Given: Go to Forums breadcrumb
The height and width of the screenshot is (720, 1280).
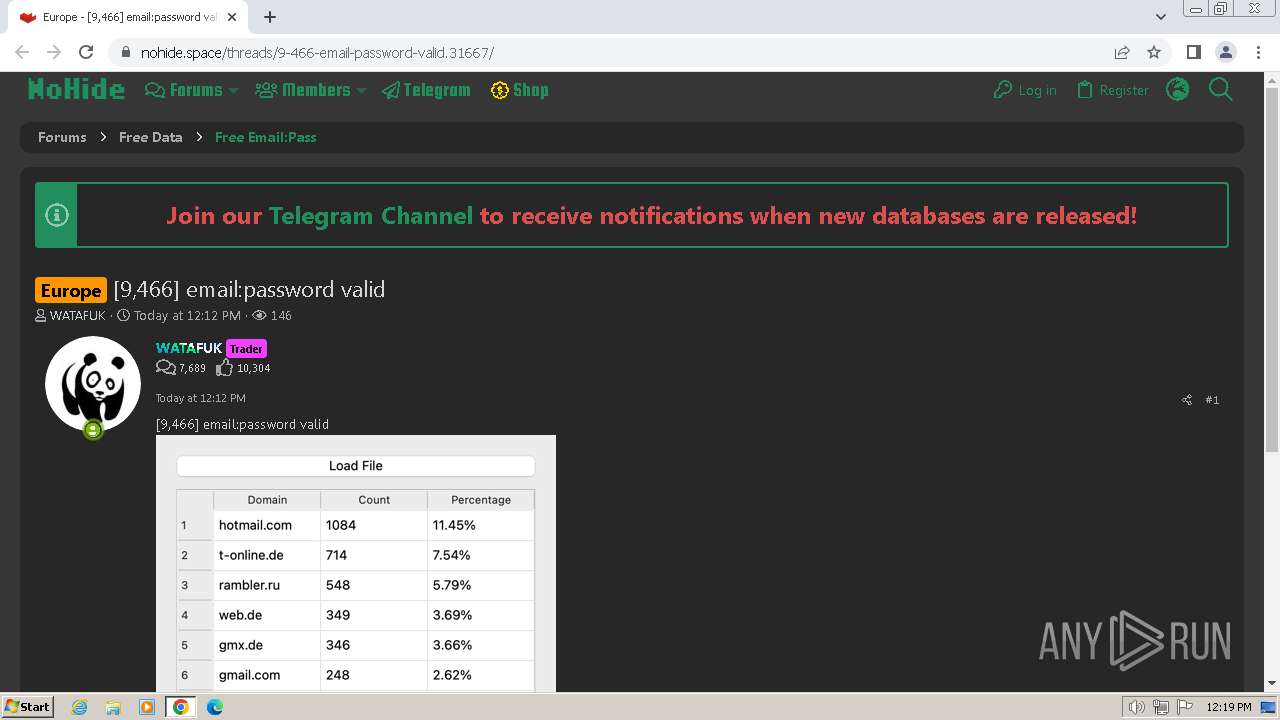Looking at the screenshot, I should tap(62, 137).
